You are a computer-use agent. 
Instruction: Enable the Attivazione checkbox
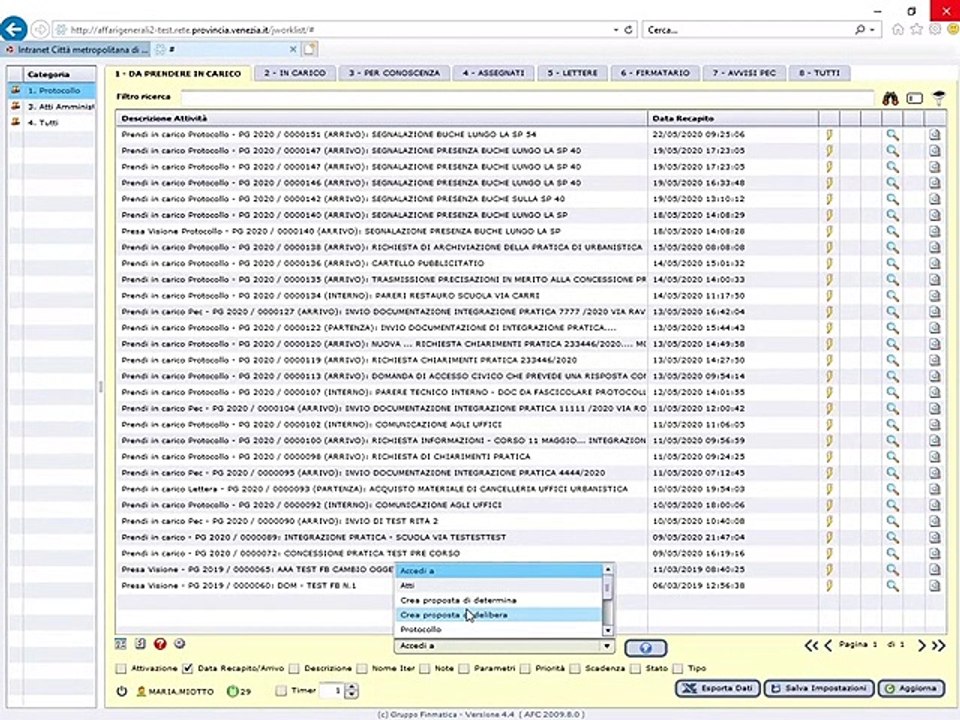click(121, 669)
